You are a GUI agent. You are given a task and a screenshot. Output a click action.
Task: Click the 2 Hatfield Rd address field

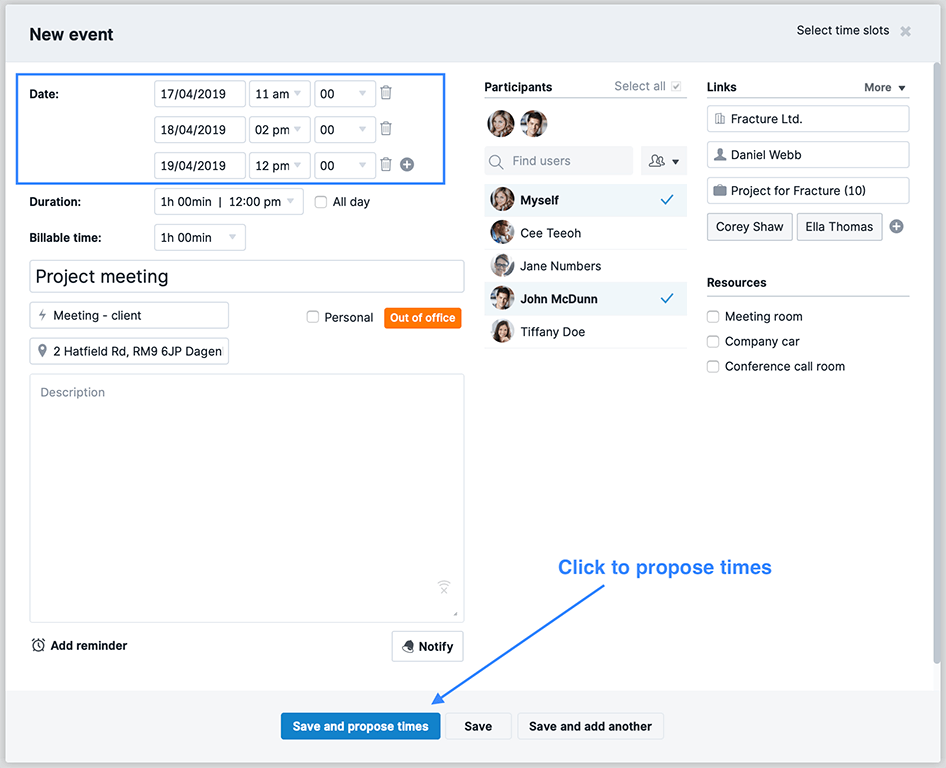tap(129, 351)
